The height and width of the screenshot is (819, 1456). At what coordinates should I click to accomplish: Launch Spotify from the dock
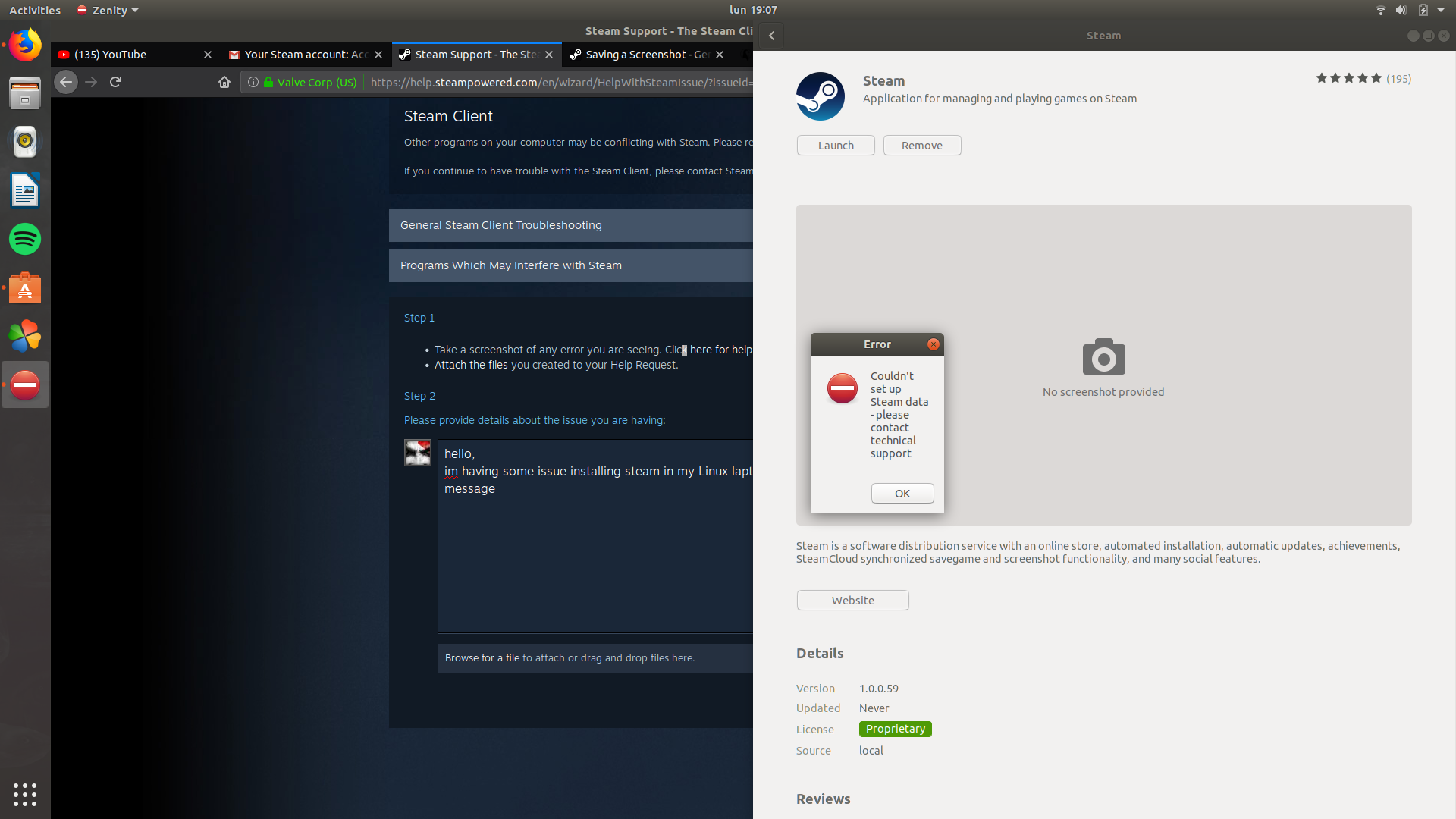25,239
